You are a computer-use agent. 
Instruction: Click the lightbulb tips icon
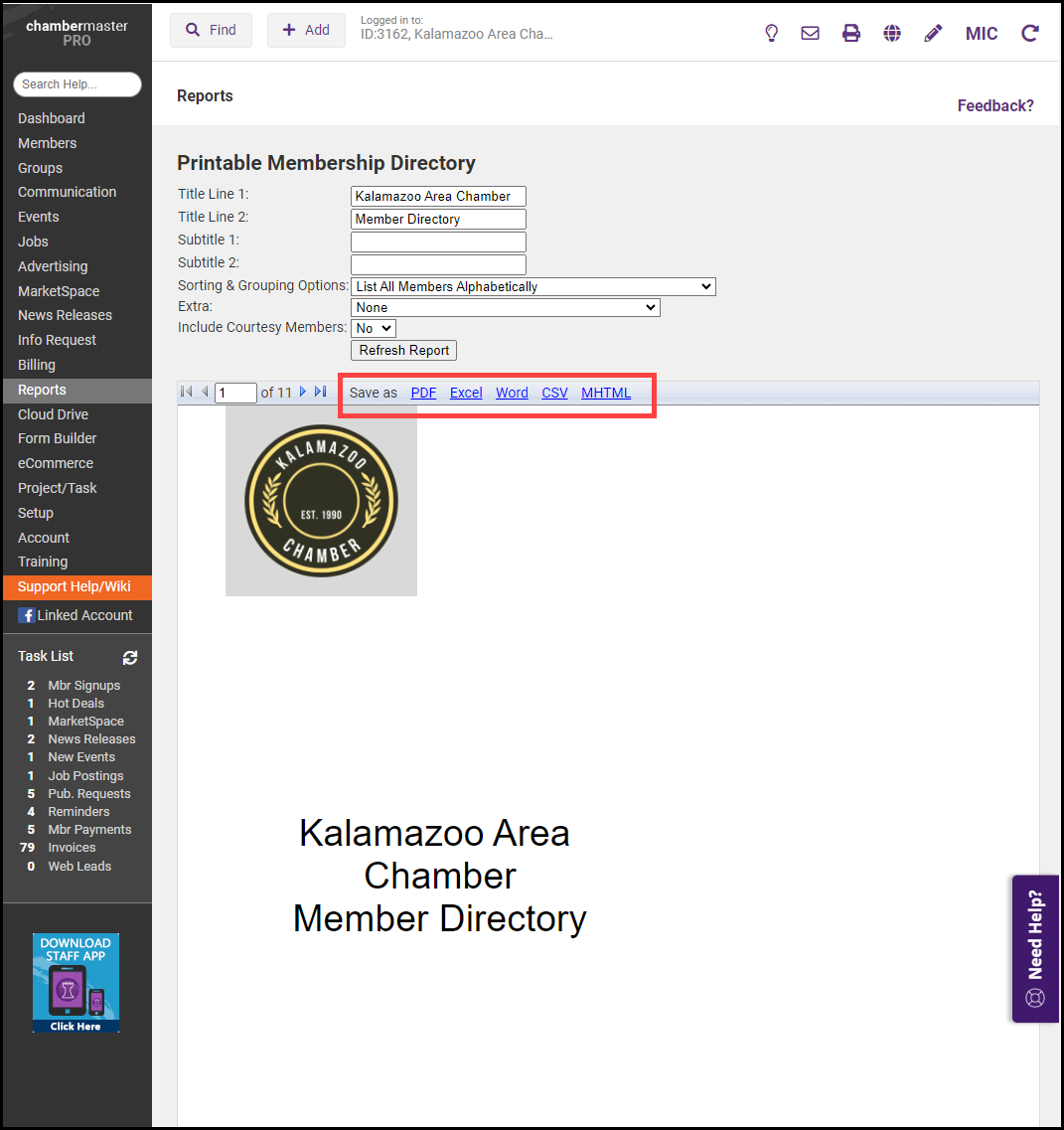pos(771,33)
